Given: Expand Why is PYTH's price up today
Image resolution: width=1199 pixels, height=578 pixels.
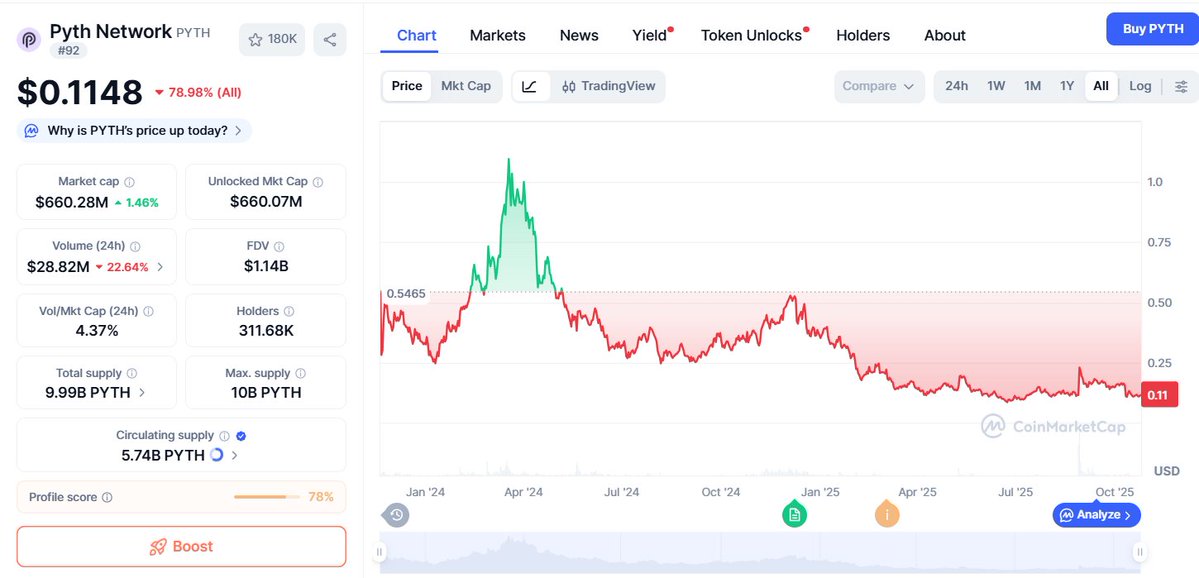Looking at the screenshot, I should click(134, 131).
